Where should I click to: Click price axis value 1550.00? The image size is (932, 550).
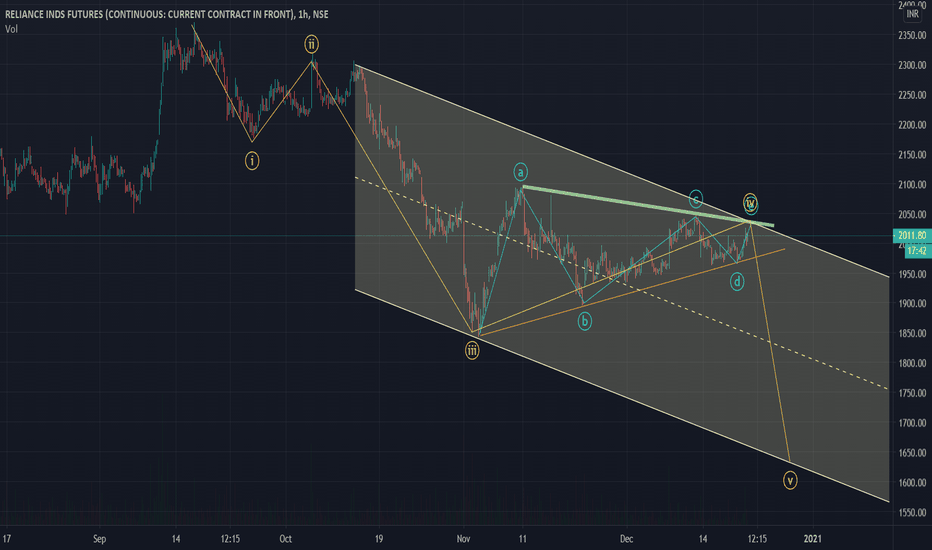912,513
